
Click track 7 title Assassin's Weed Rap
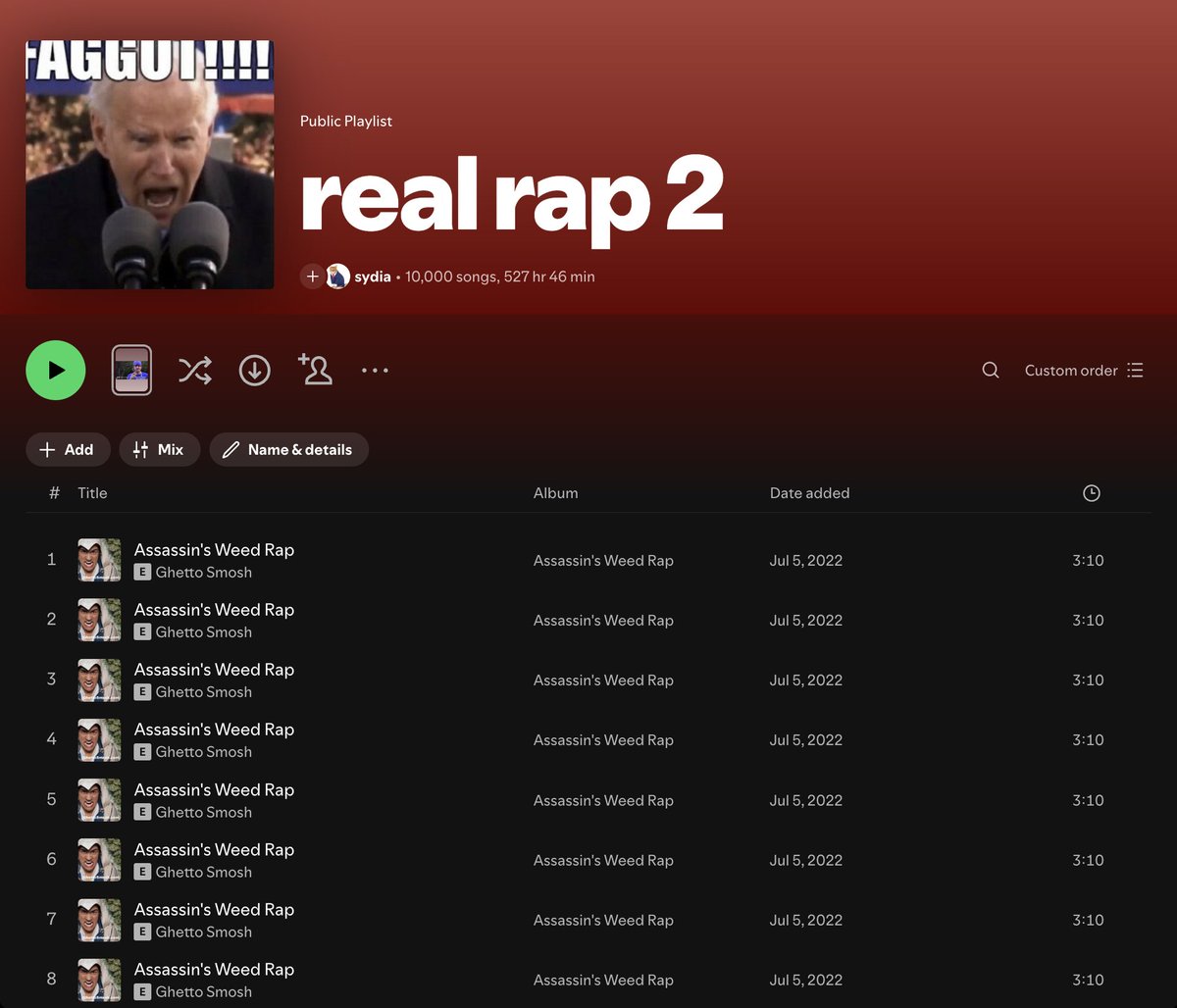tap(214, 910)
